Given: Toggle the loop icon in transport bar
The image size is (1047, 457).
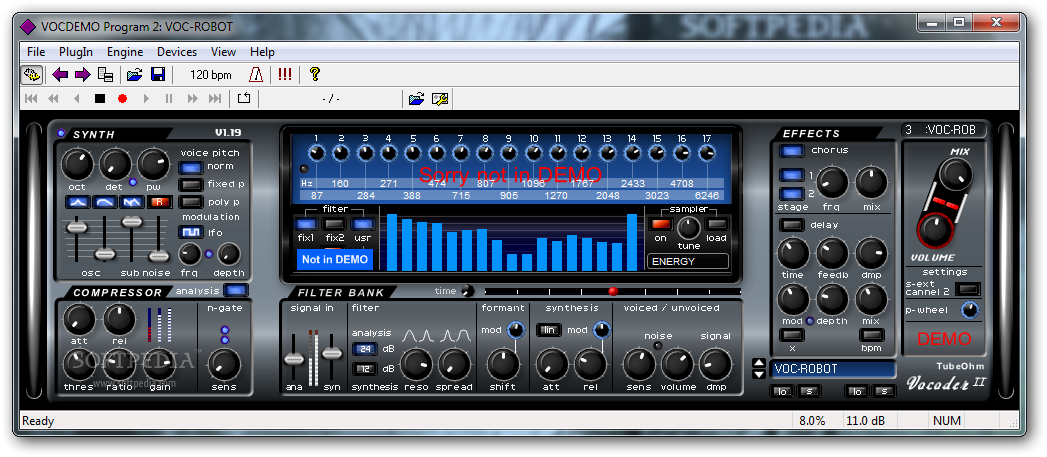Looking at the screenshot, I should 244,99.
